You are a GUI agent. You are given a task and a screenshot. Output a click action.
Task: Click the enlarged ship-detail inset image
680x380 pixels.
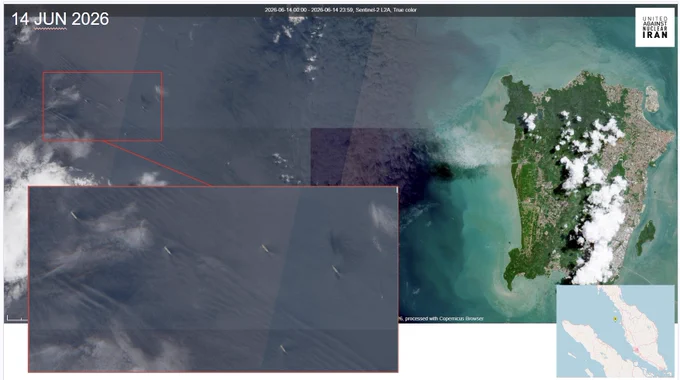click(x=213, y=279)
